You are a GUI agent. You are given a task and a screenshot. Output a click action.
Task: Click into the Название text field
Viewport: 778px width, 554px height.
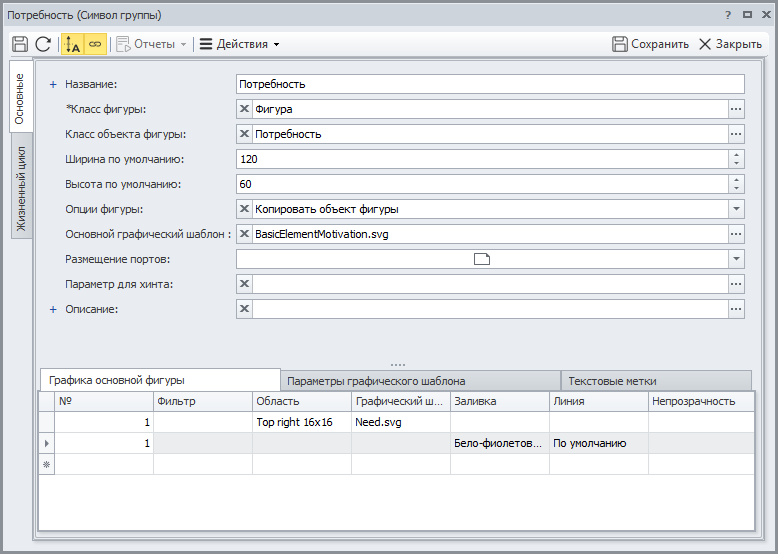coord(490,84)
